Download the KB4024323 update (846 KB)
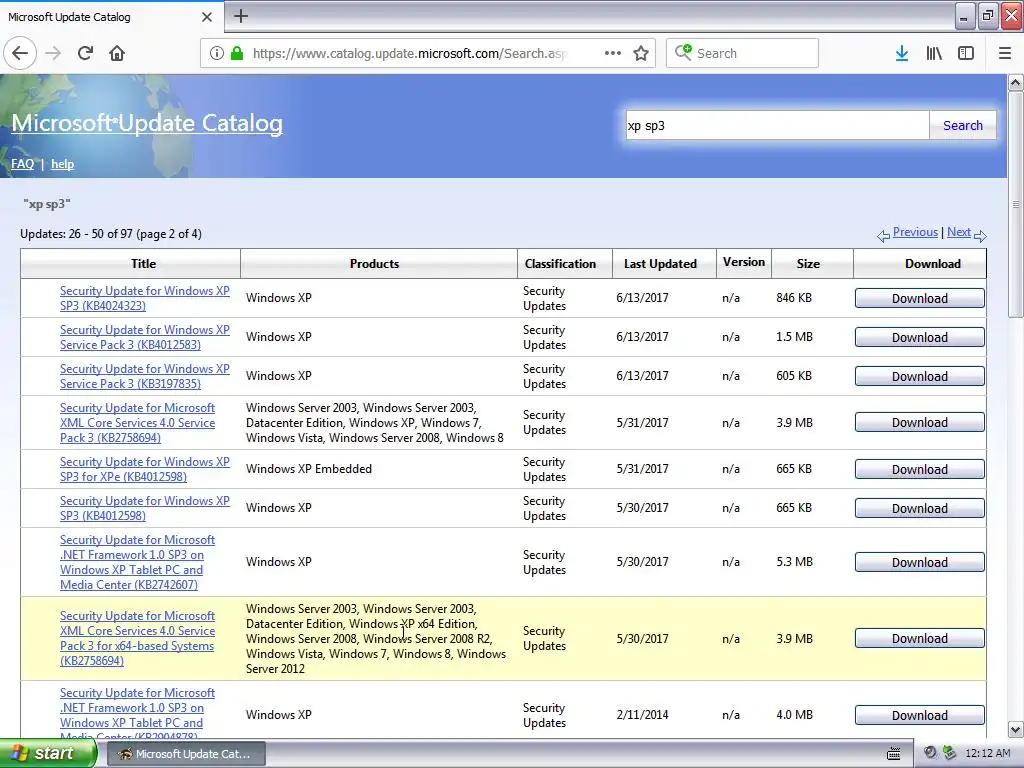The width and height of the screenshot is (1024, 768). tap(920, 298)
